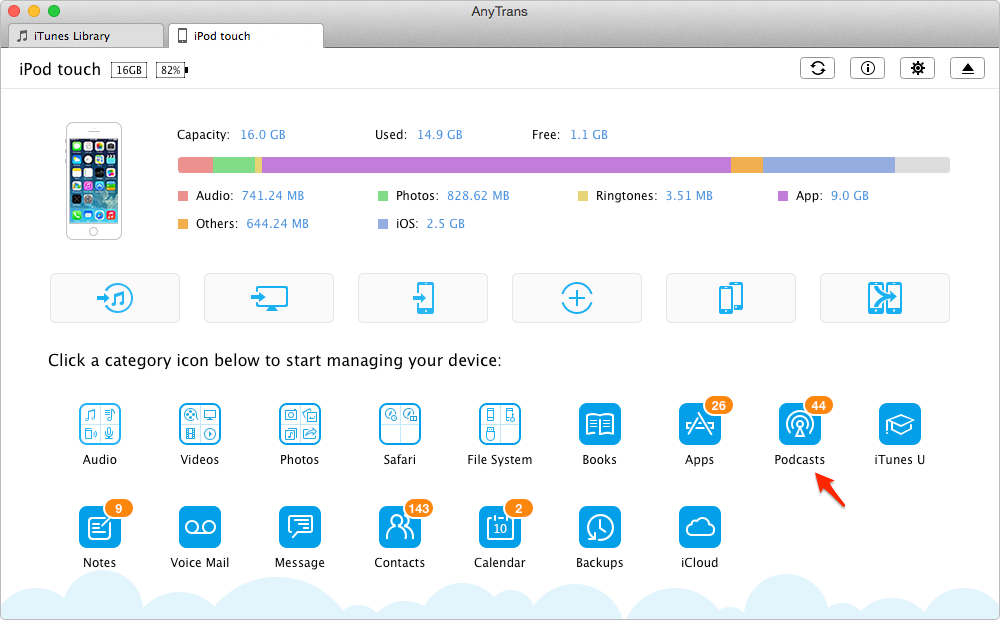Open the Podcasts category
Viewport: 1000px width, 620px height.
tap(800, 424)
